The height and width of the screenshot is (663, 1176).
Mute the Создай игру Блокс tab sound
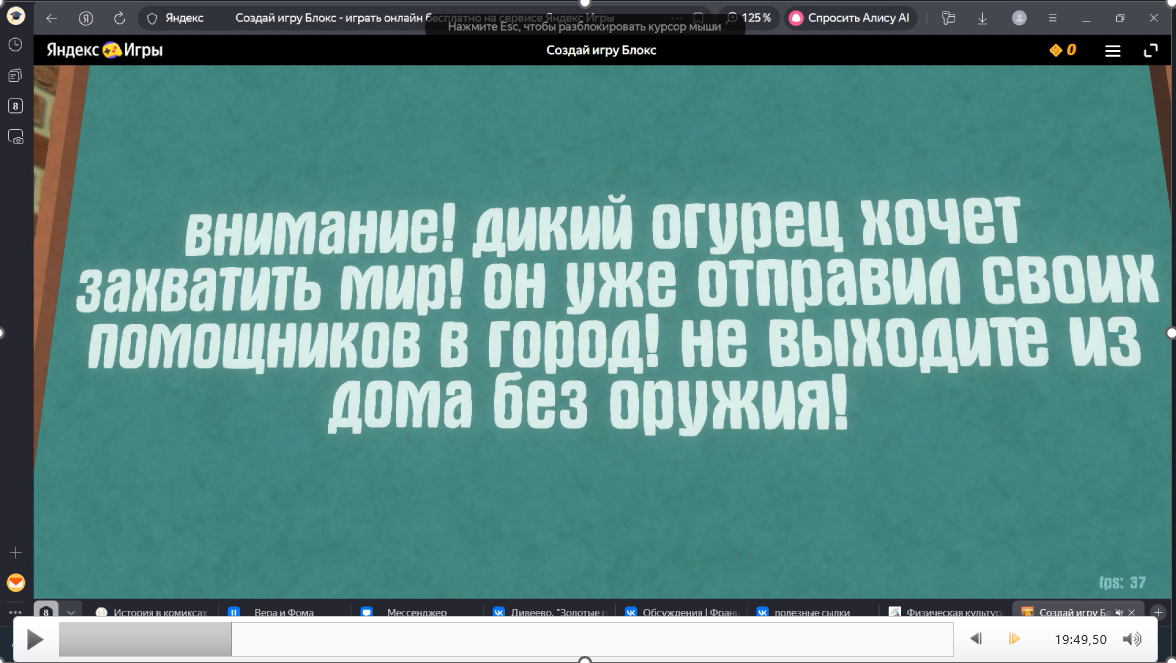[1118, 612]
